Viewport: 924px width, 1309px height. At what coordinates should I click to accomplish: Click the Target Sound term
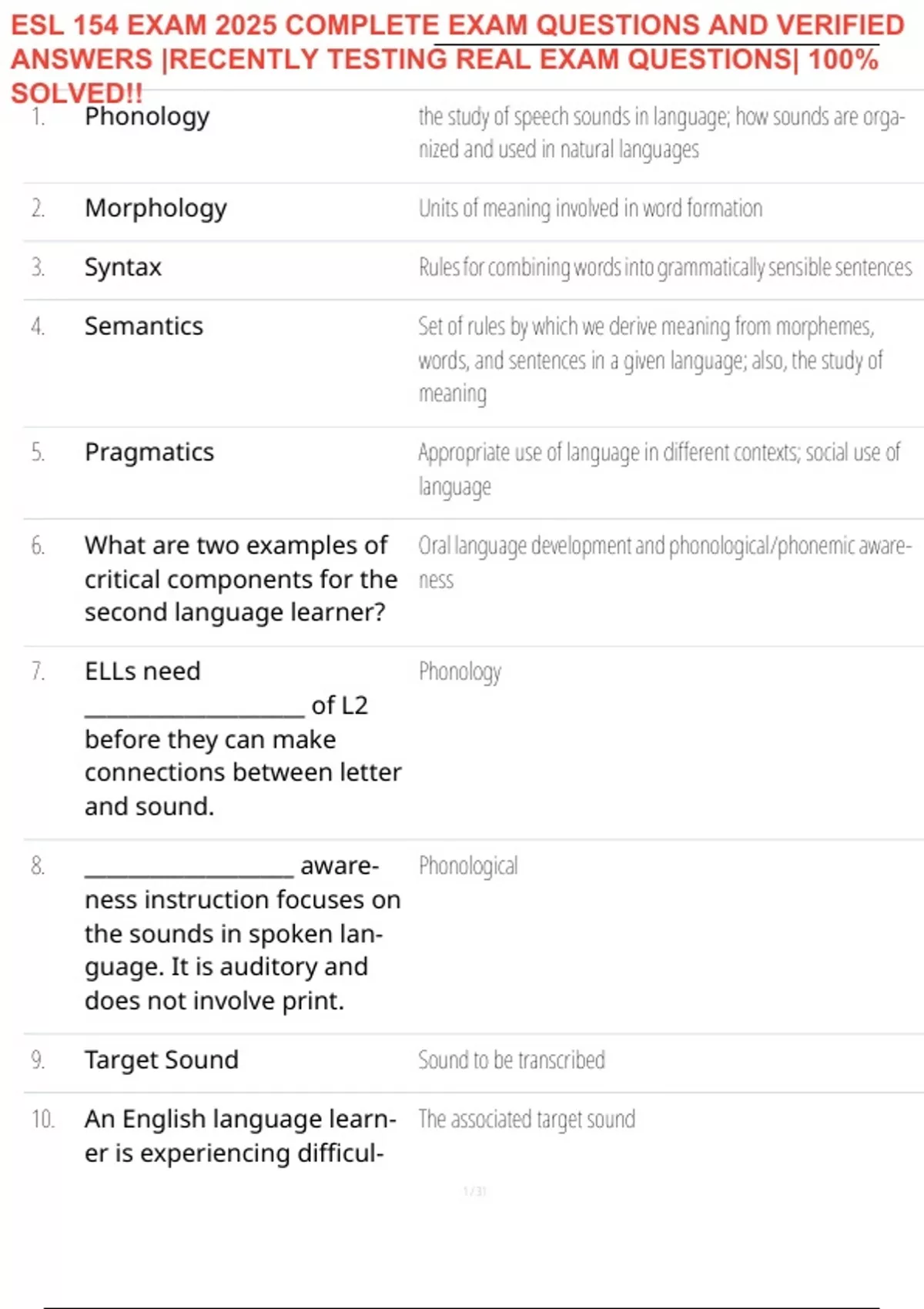[x=162, y=1060]
